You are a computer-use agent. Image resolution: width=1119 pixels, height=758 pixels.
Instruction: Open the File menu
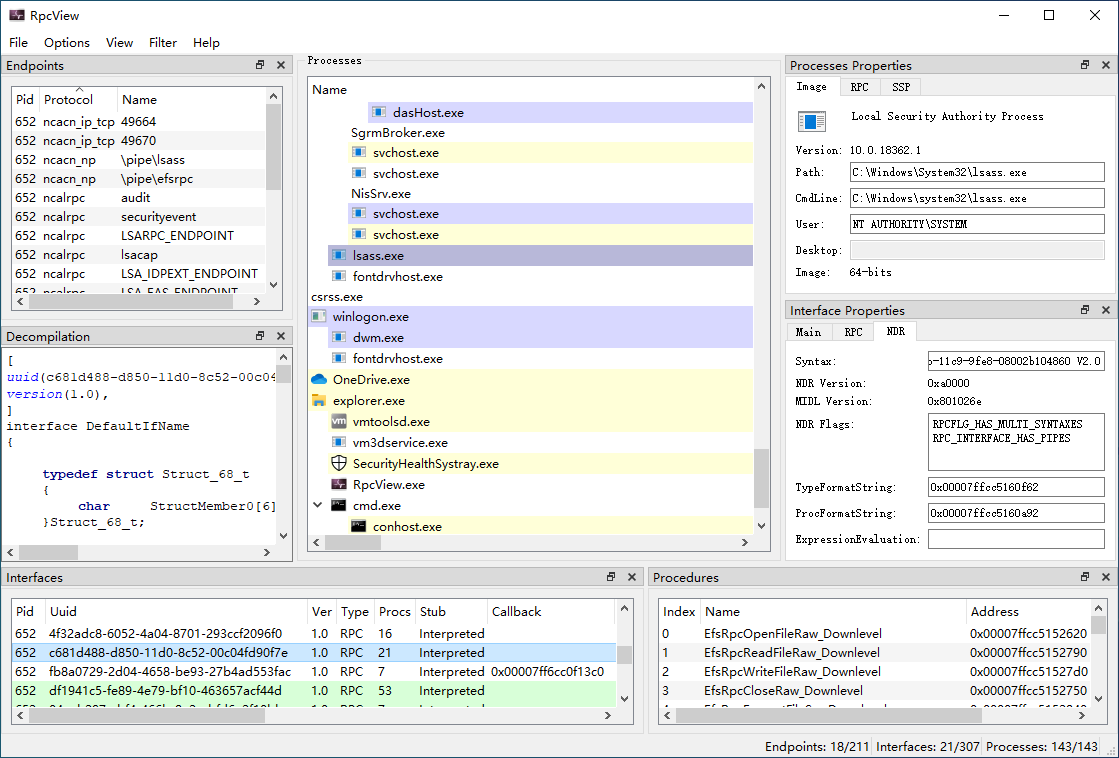click(19, 43)
